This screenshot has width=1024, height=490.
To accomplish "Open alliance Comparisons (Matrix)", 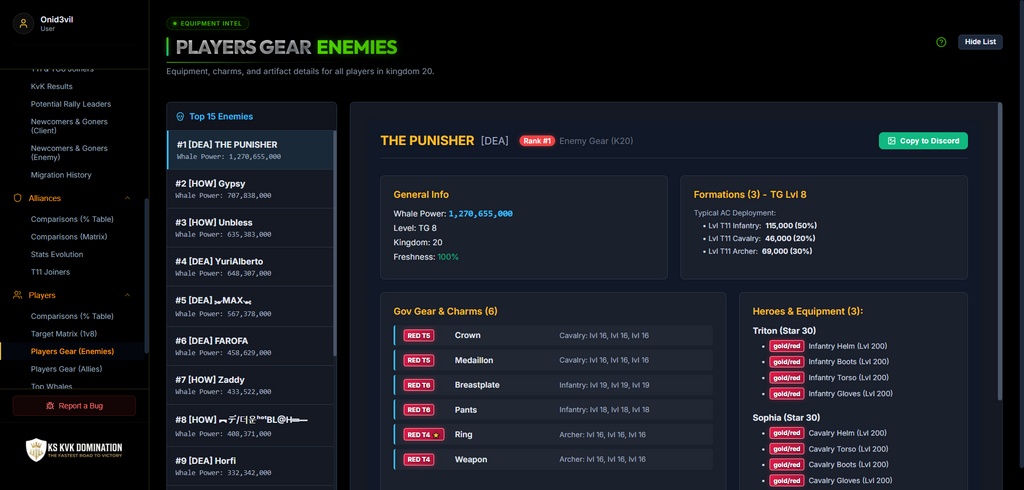I will tap(69, 237).
